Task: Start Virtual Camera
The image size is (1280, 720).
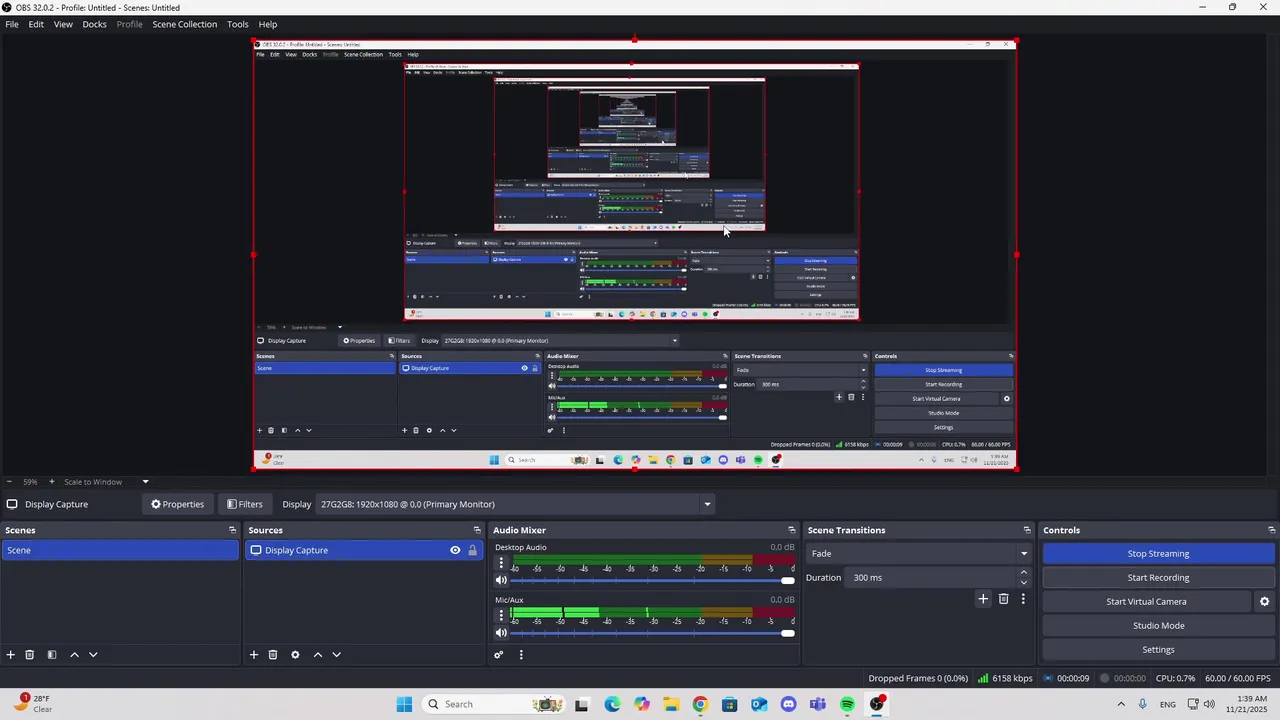Action: (1146, 602)
